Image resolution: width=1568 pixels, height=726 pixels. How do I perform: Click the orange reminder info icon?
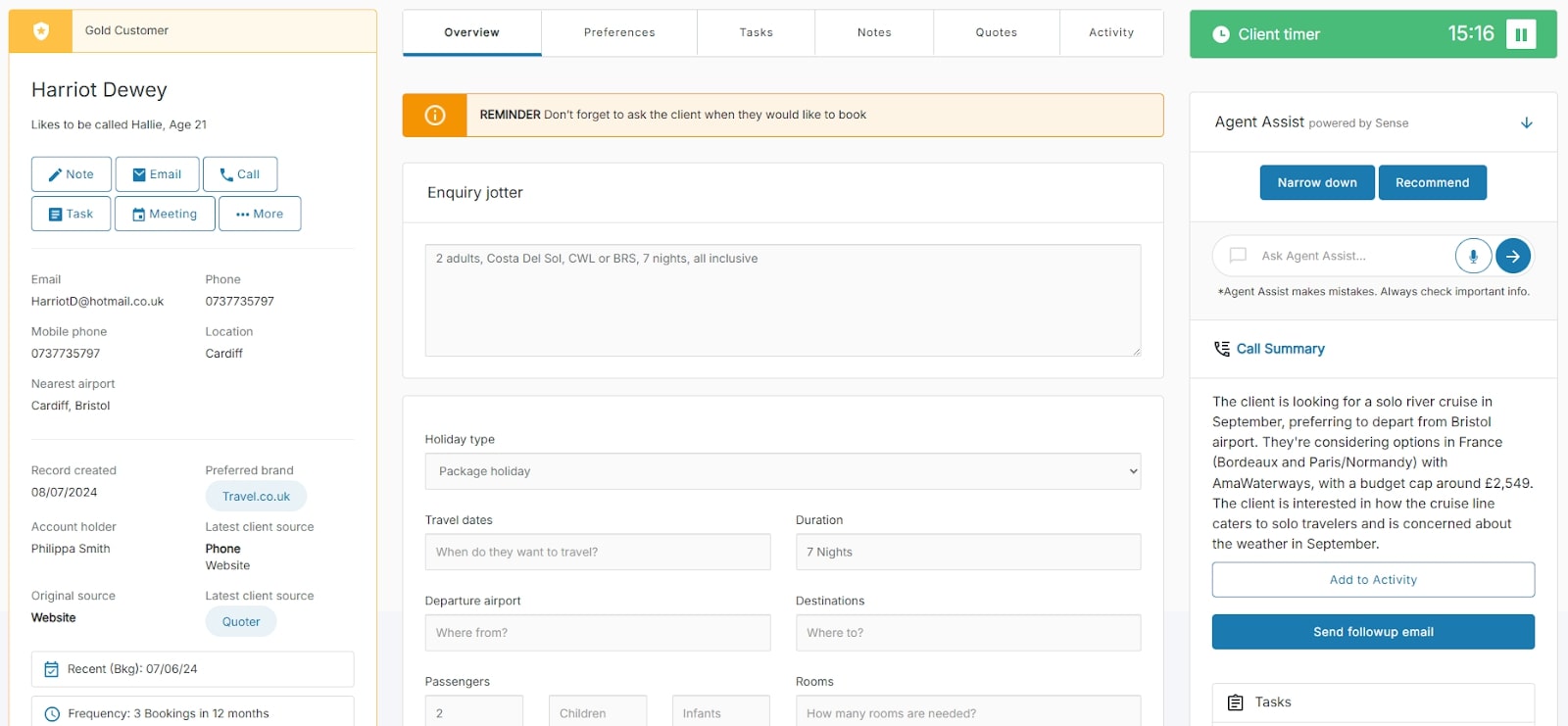click(435, 116)
